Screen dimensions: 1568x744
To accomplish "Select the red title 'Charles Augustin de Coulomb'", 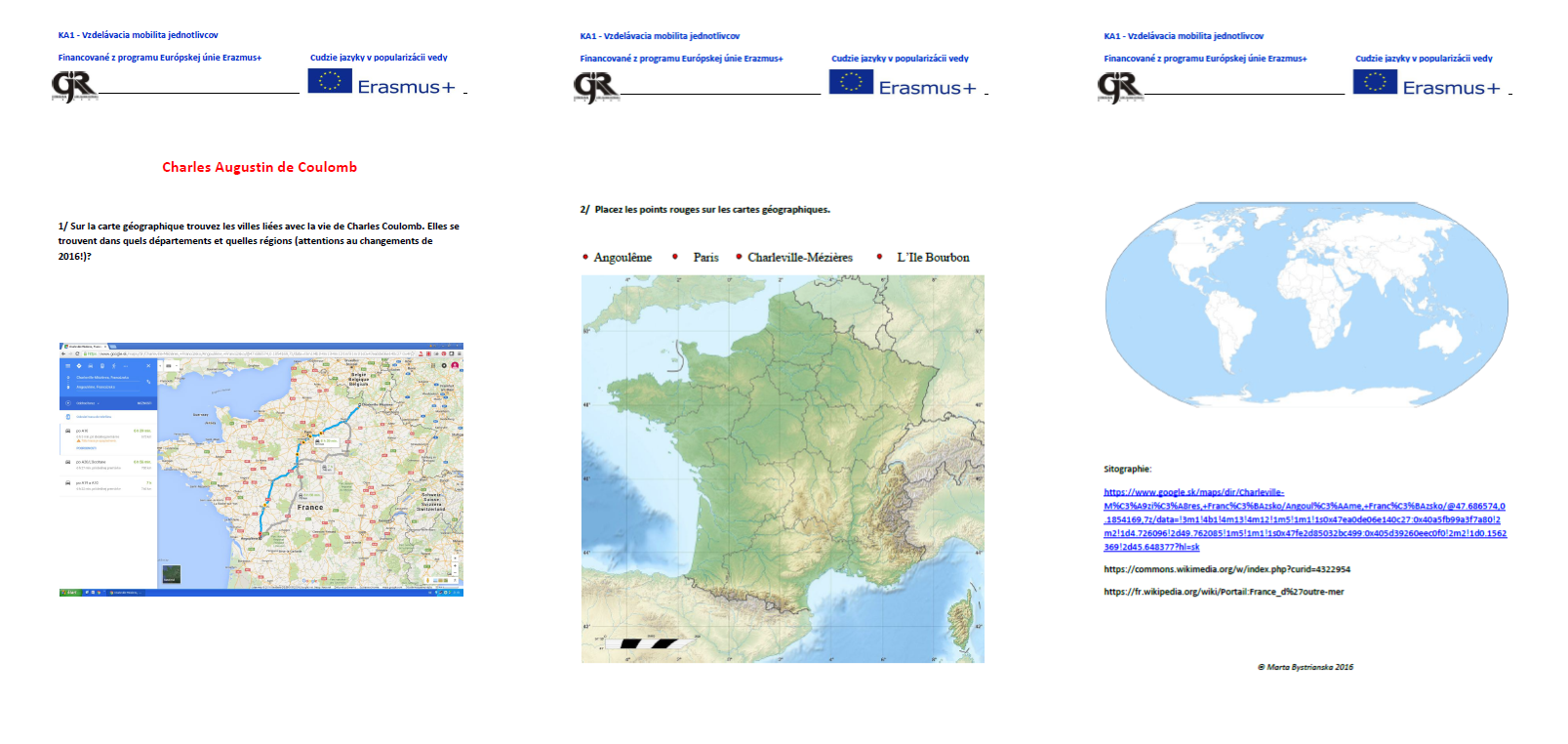I will pyautogui.click(x=260, y=167).
